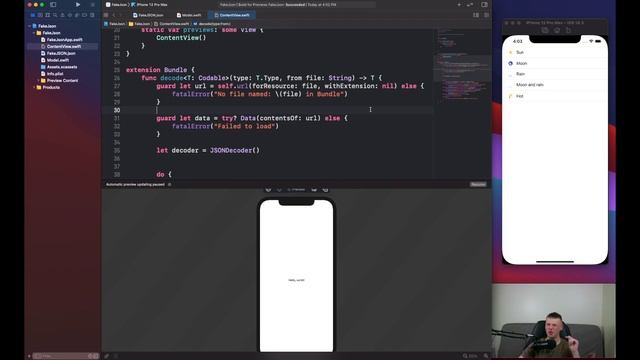This screenshot has height=360, width=640.
Task: Select the Issue navigator warning icon
Action: 62,15
